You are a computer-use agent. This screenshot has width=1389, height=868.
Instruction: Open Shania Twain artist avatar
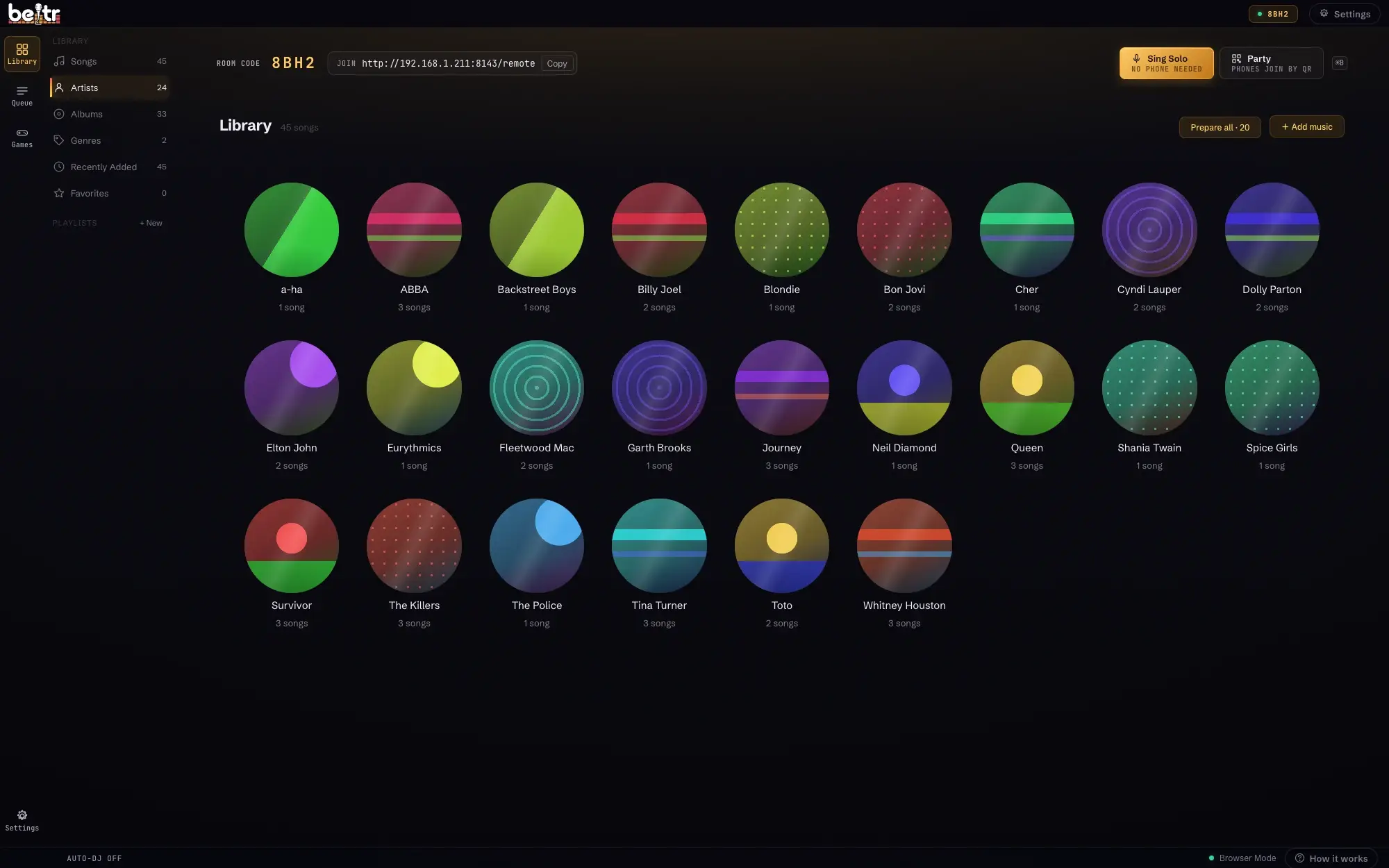click(1149, 387)
